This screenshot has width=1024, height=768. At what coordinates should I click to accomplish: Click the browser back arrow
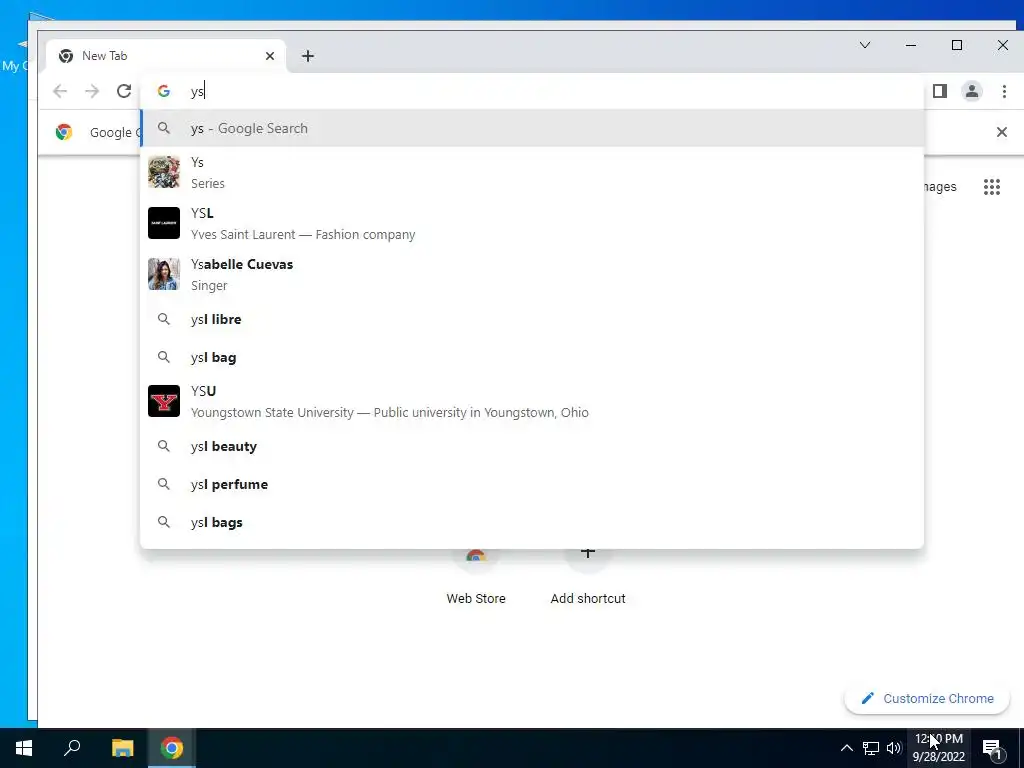tap(60, 91)
